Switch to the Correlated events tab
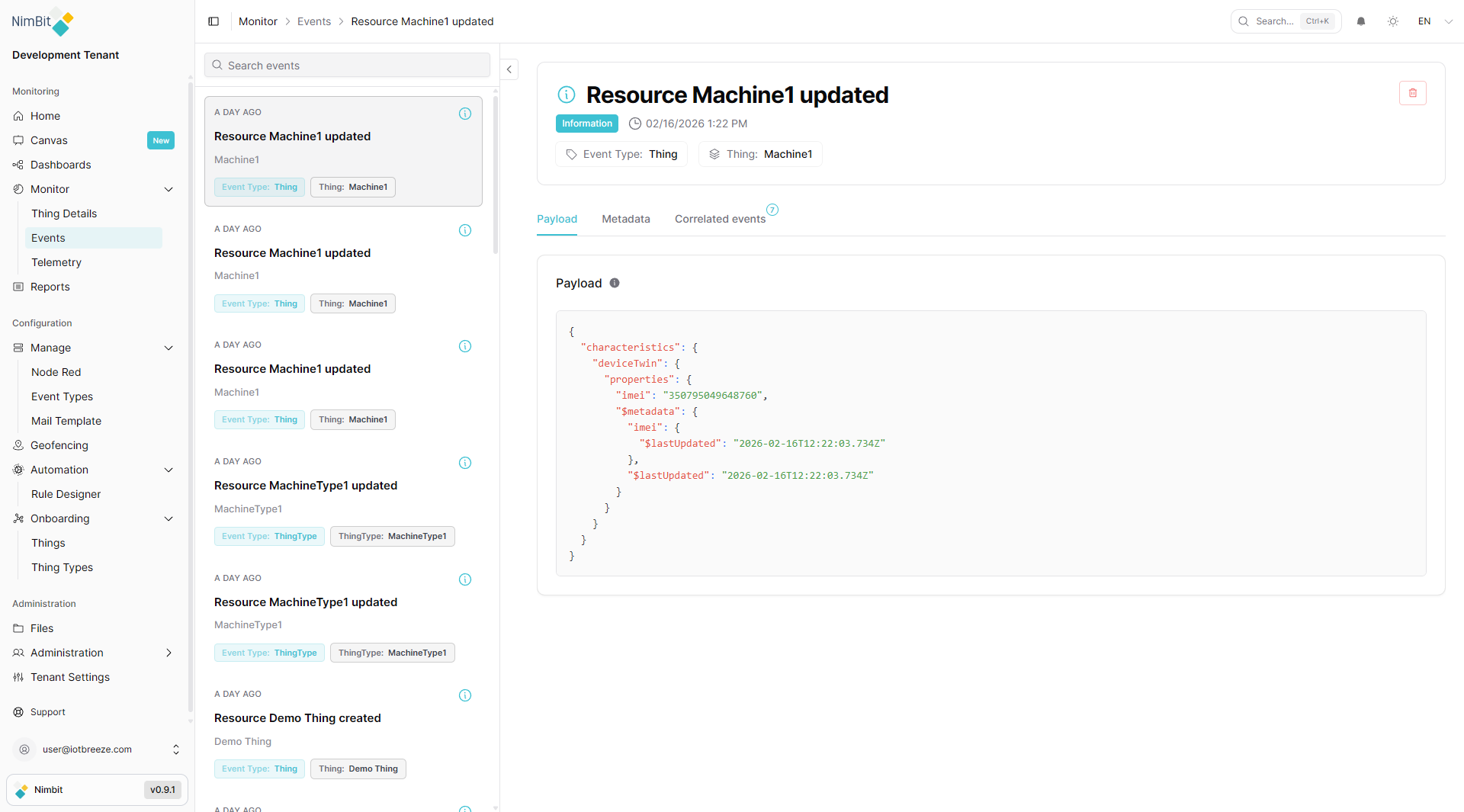Viewport: 1464px width, 812px height. 720,219
